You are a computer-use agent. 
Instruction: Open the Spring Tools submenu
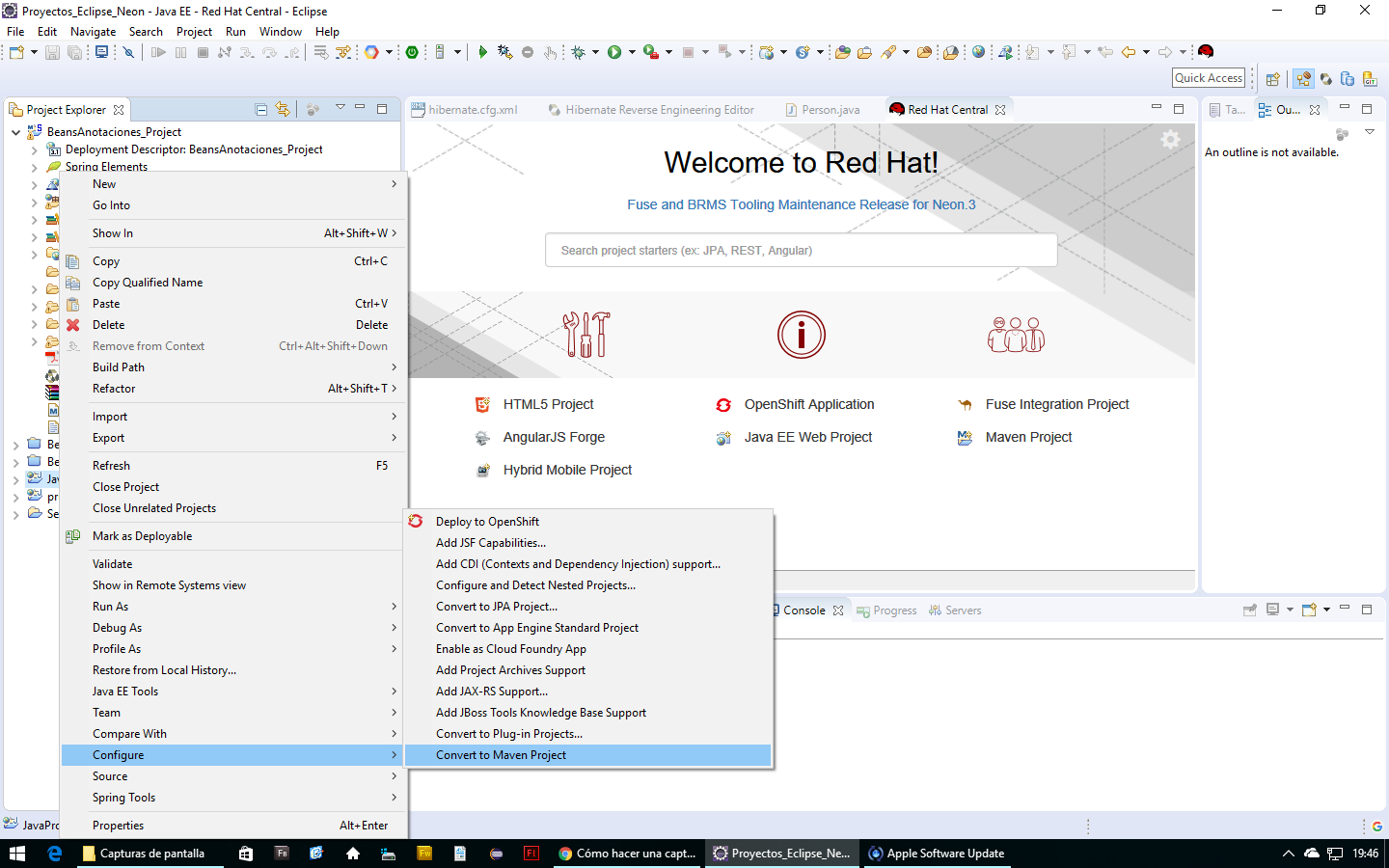click(x=232, y=798)
